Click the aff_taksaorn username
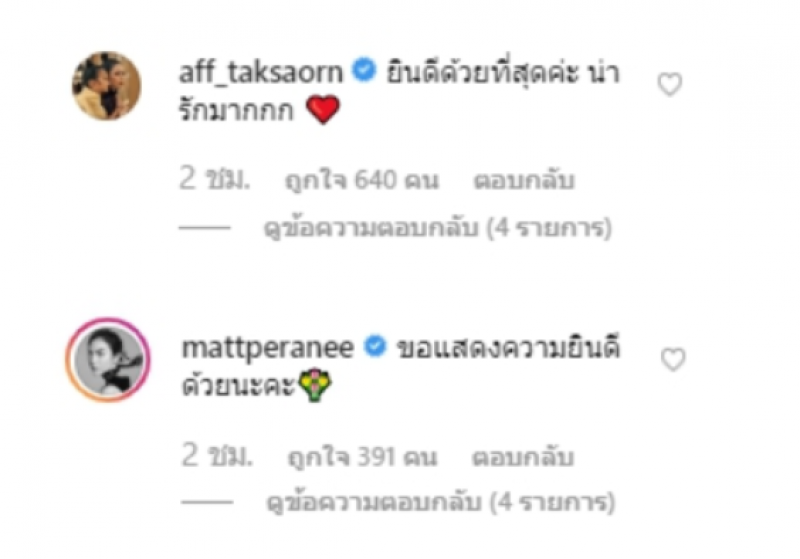Screen dimensions: 800x559 point(261,72)
